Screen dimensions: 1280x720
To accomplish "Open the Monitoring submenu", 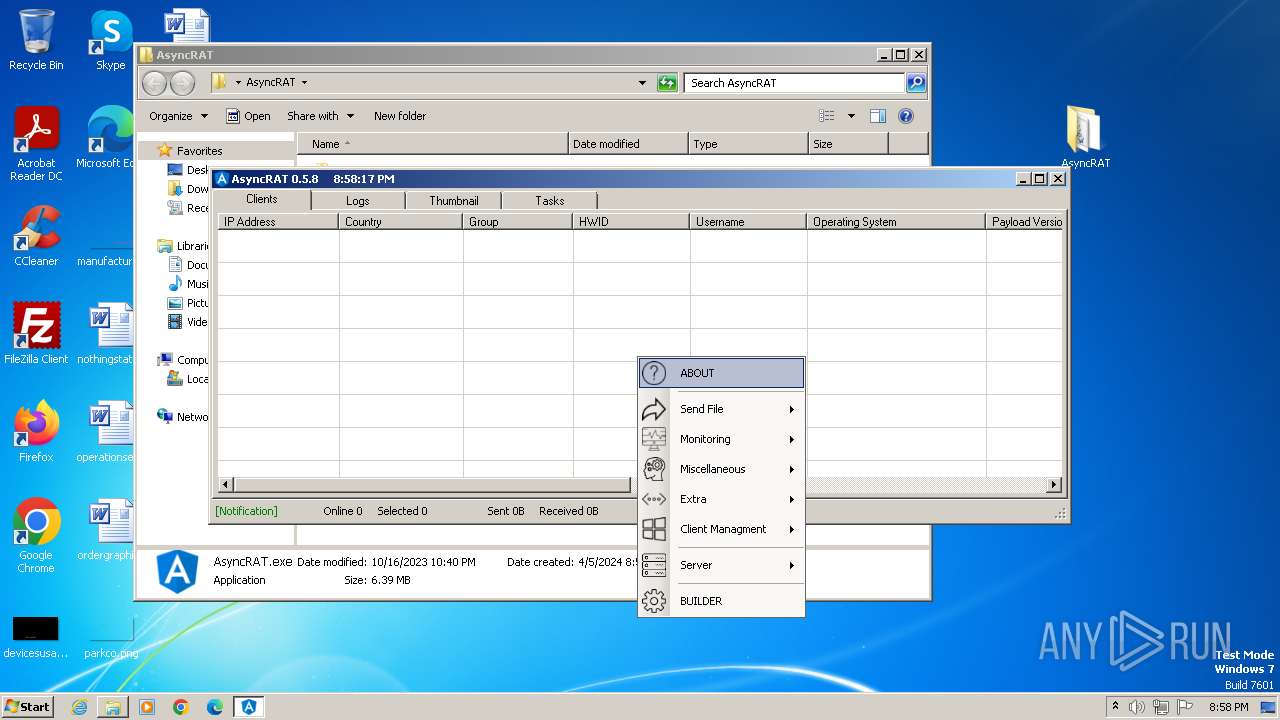I will (721, 439).
